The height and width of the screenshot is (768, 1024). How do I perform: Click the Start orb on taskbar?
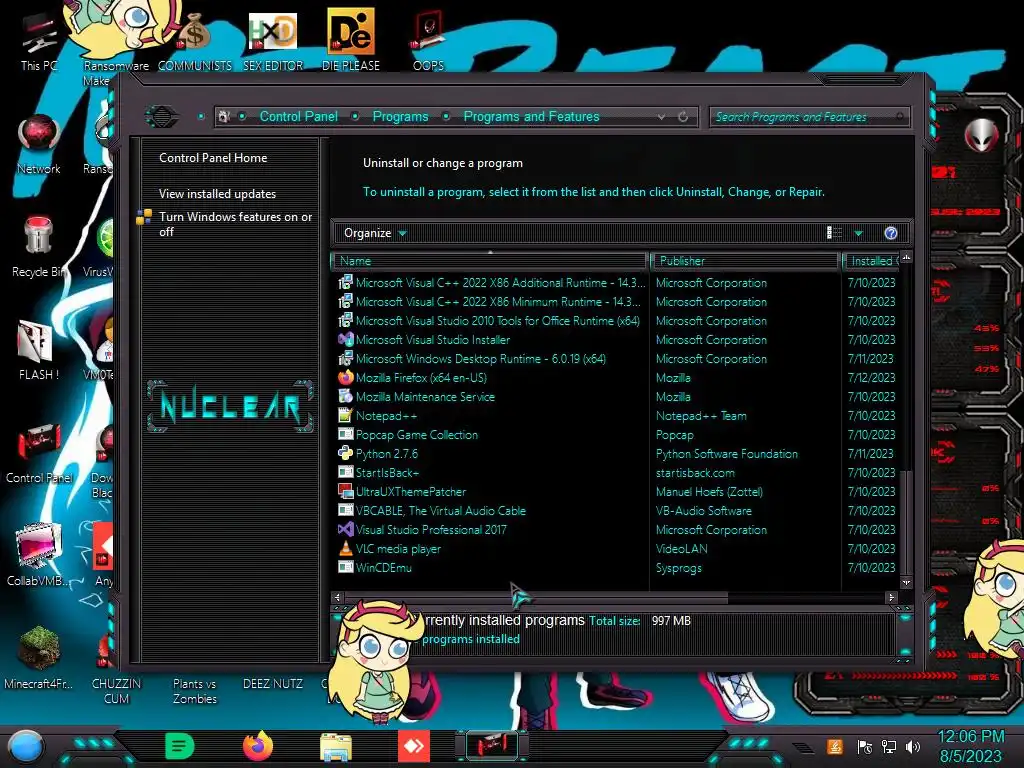[x=26, y=747]
